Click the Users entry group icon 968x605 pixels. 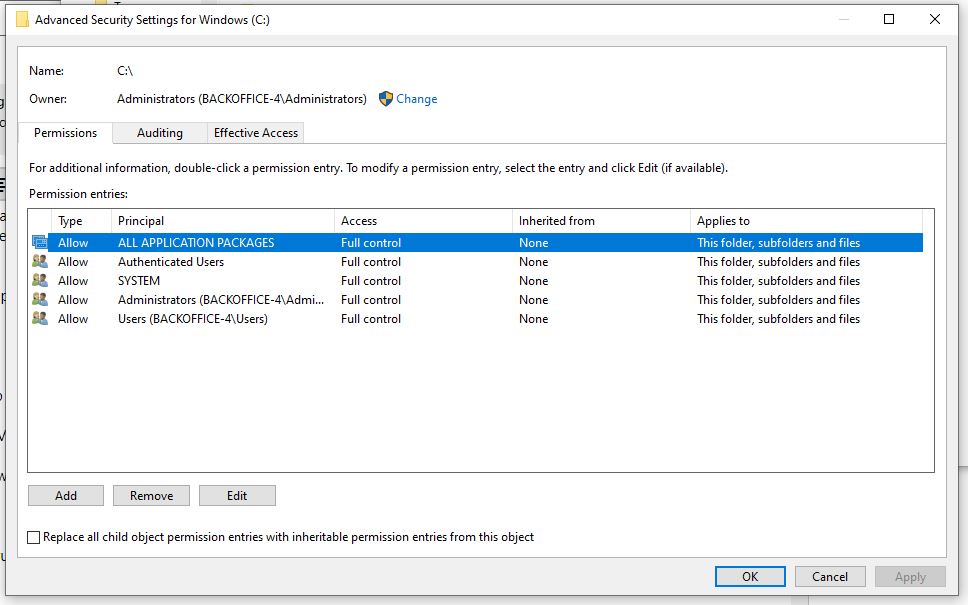39,319
